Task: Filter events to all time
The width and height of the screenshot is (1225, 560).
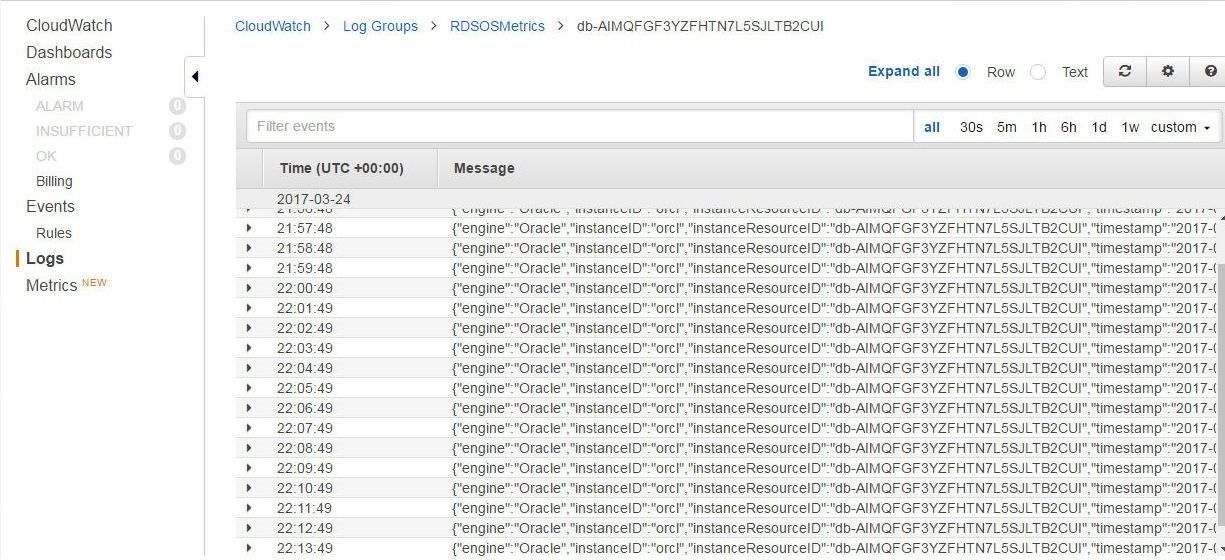Action: coord(932,127)
